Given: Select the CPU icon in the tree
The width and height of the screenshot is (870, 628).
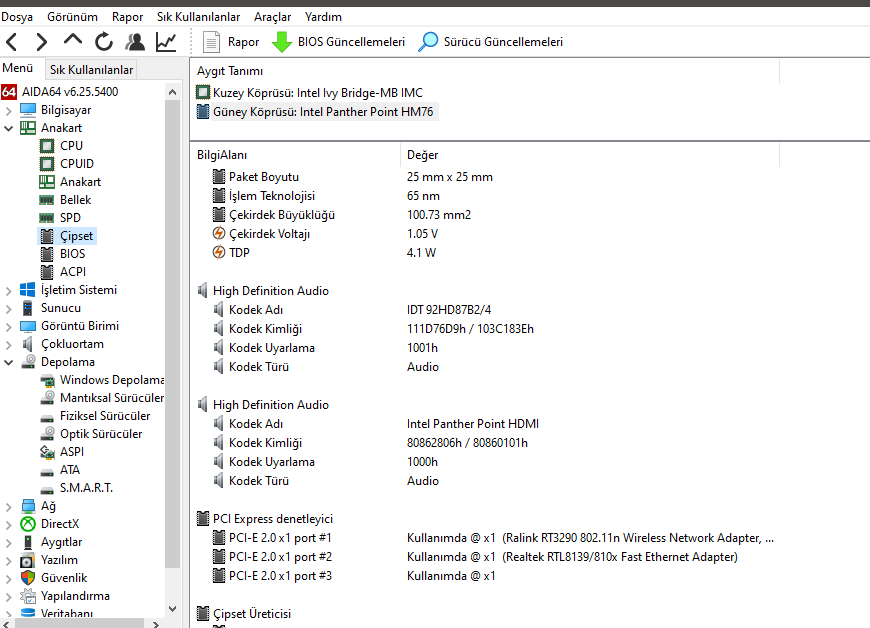Looking at the screenshot, I should [47, 146].
